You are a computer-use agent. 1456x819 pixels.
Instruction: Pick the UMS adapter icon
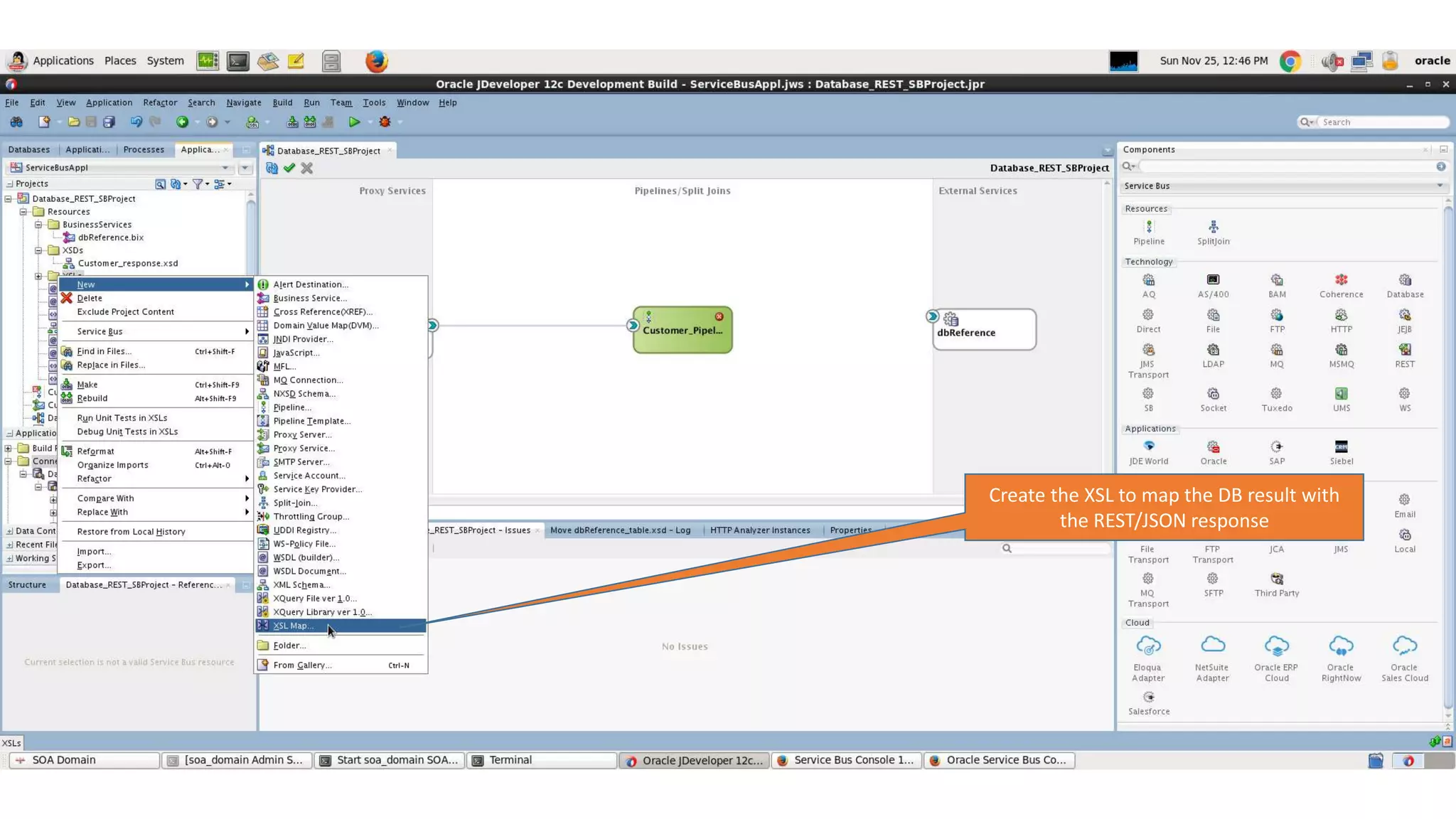point(1341,400)
